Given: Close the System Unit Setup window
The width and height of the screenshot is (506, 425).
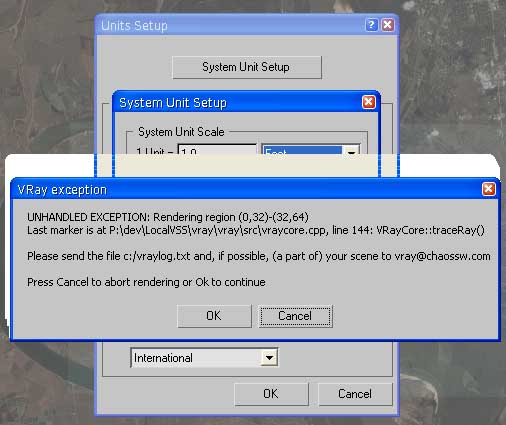Looking at the screenshot, I should (369, 102).
